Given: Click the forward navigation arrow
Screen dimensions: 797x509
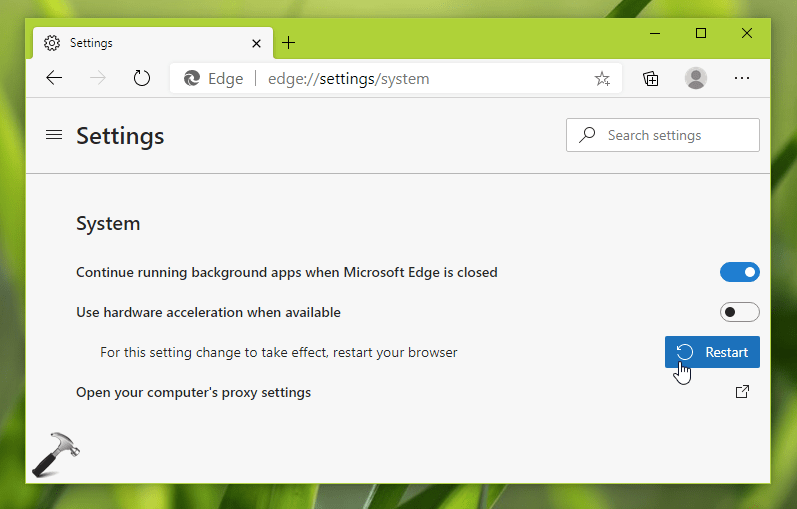Looking at the screenshot, I should coord(98,78).
